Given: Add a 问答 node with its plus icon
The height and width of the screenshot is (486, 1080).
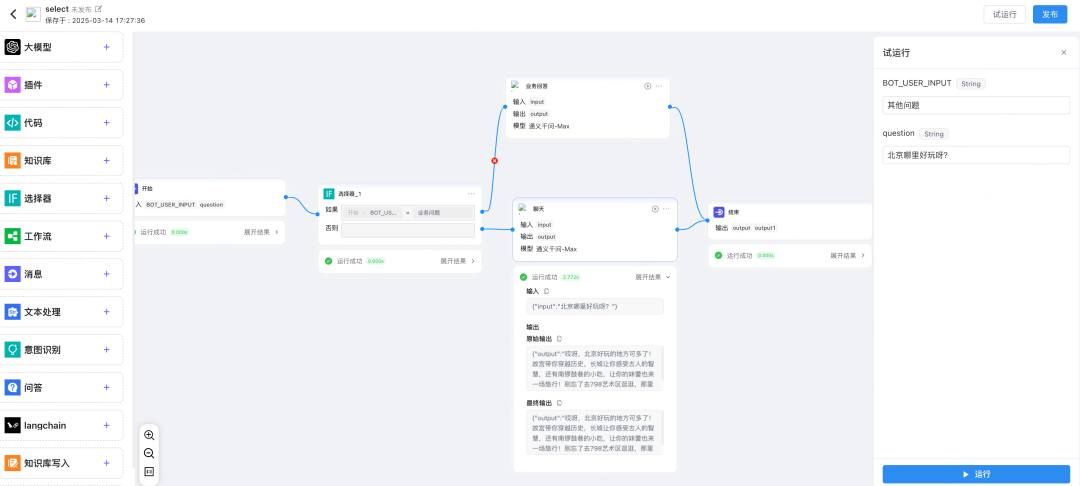Looking at the screenshot, I should pos(106,388).
